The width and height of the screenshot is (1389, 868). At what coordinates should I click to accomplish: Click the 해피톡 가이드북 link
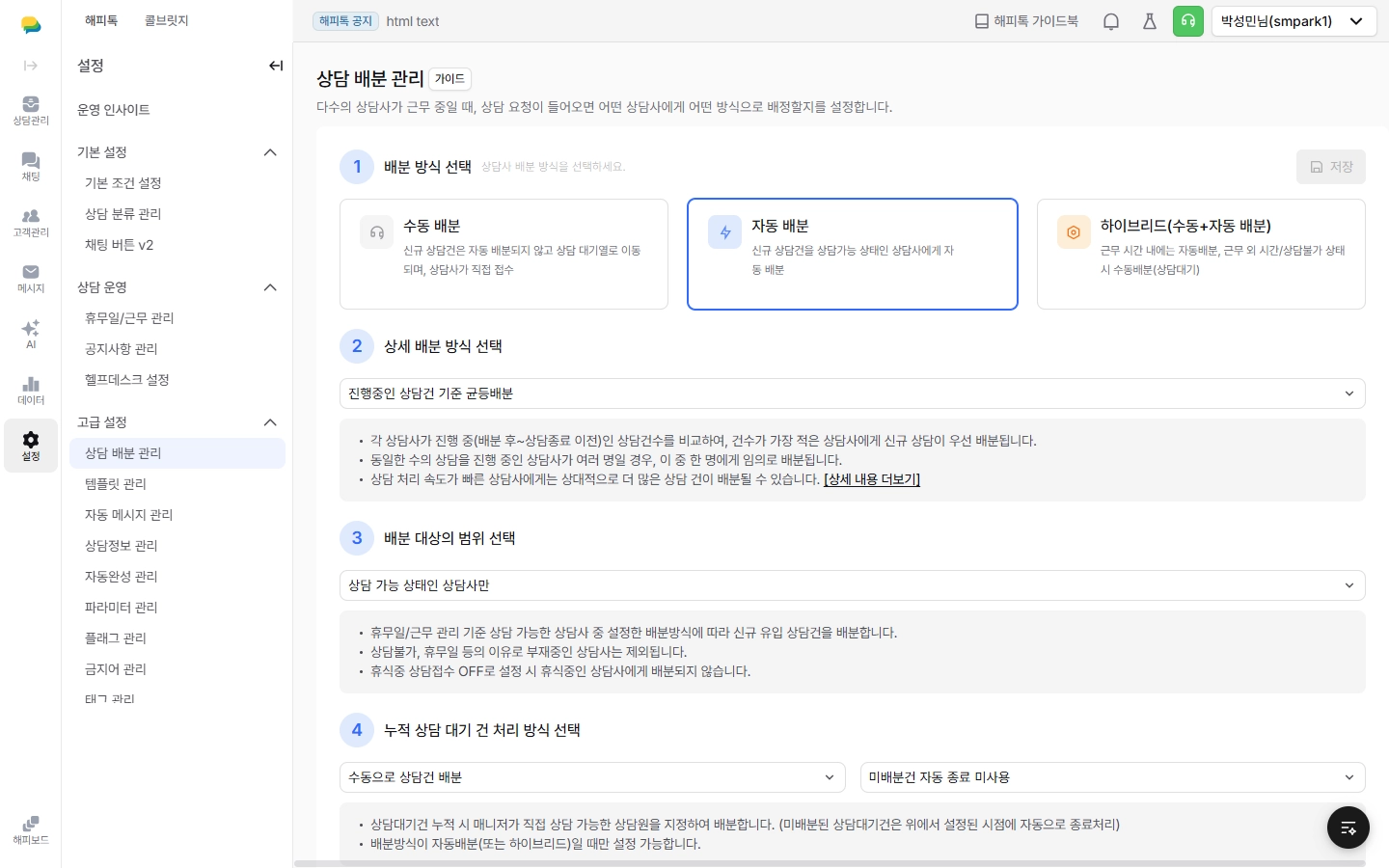click(1026, 21)
